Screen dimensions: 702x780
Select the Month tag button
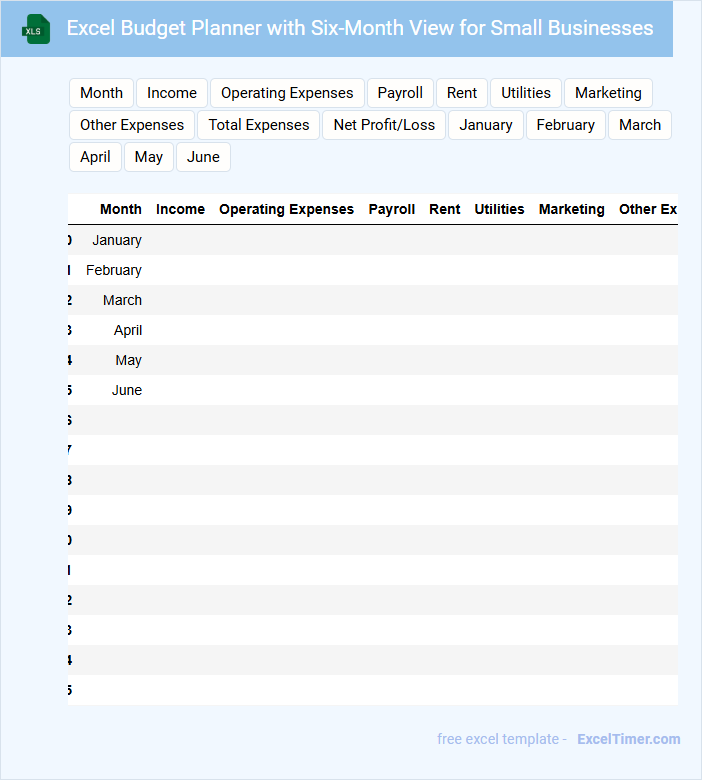coord(101,93)
